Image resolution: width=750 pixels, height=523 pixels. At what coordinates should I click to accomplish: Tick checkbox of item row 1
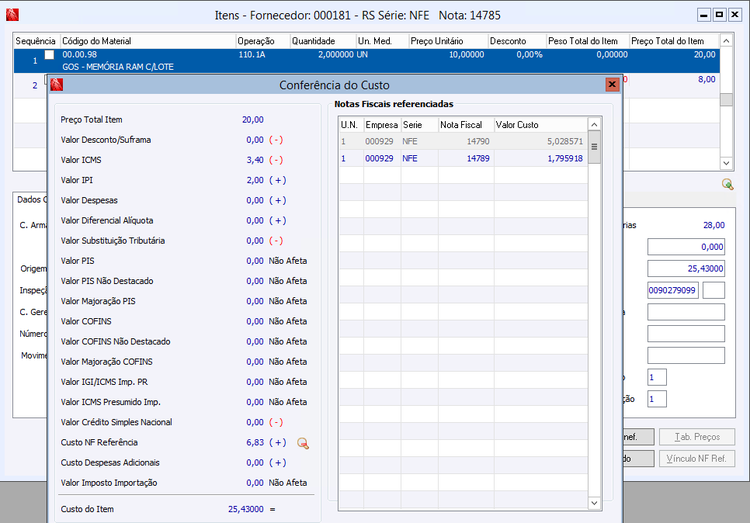coord(49,55)
